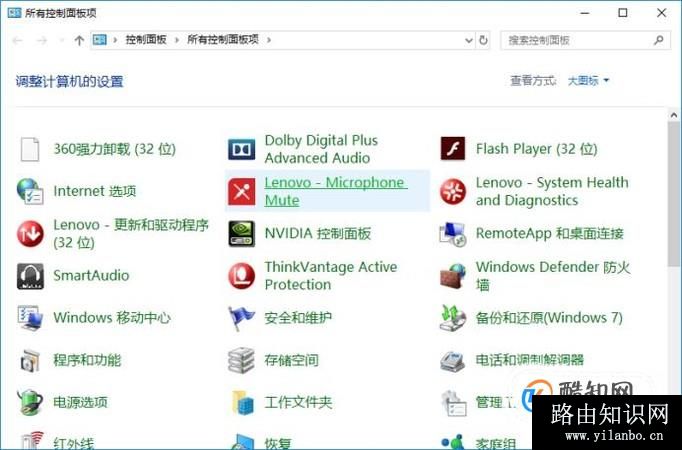Open 程序和功能 text link

coord(87,360)
